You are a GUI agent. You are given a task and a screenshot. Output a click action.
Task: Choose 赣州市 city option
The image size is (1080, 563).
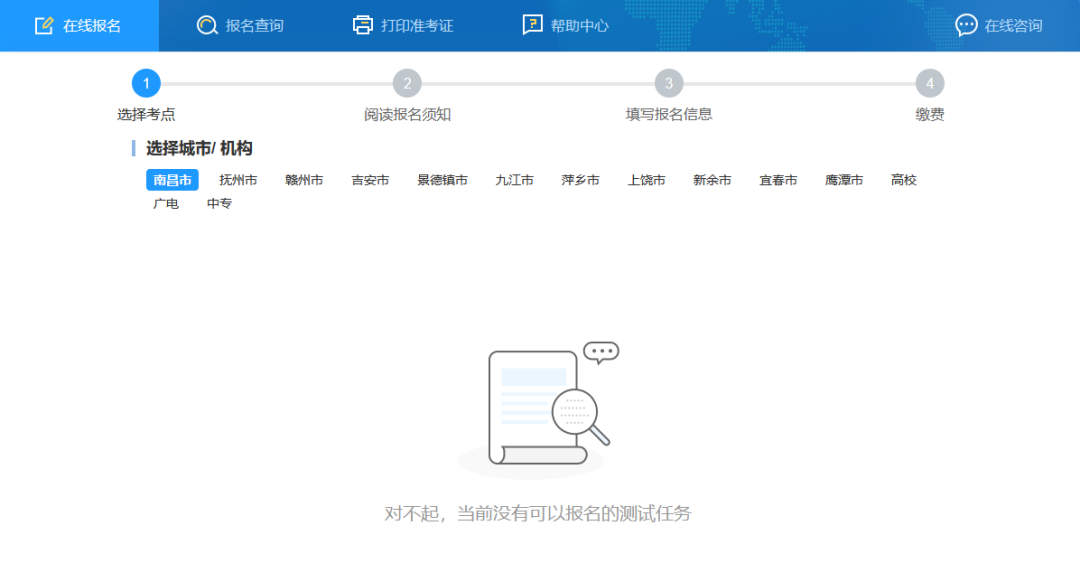click(304, 180)
